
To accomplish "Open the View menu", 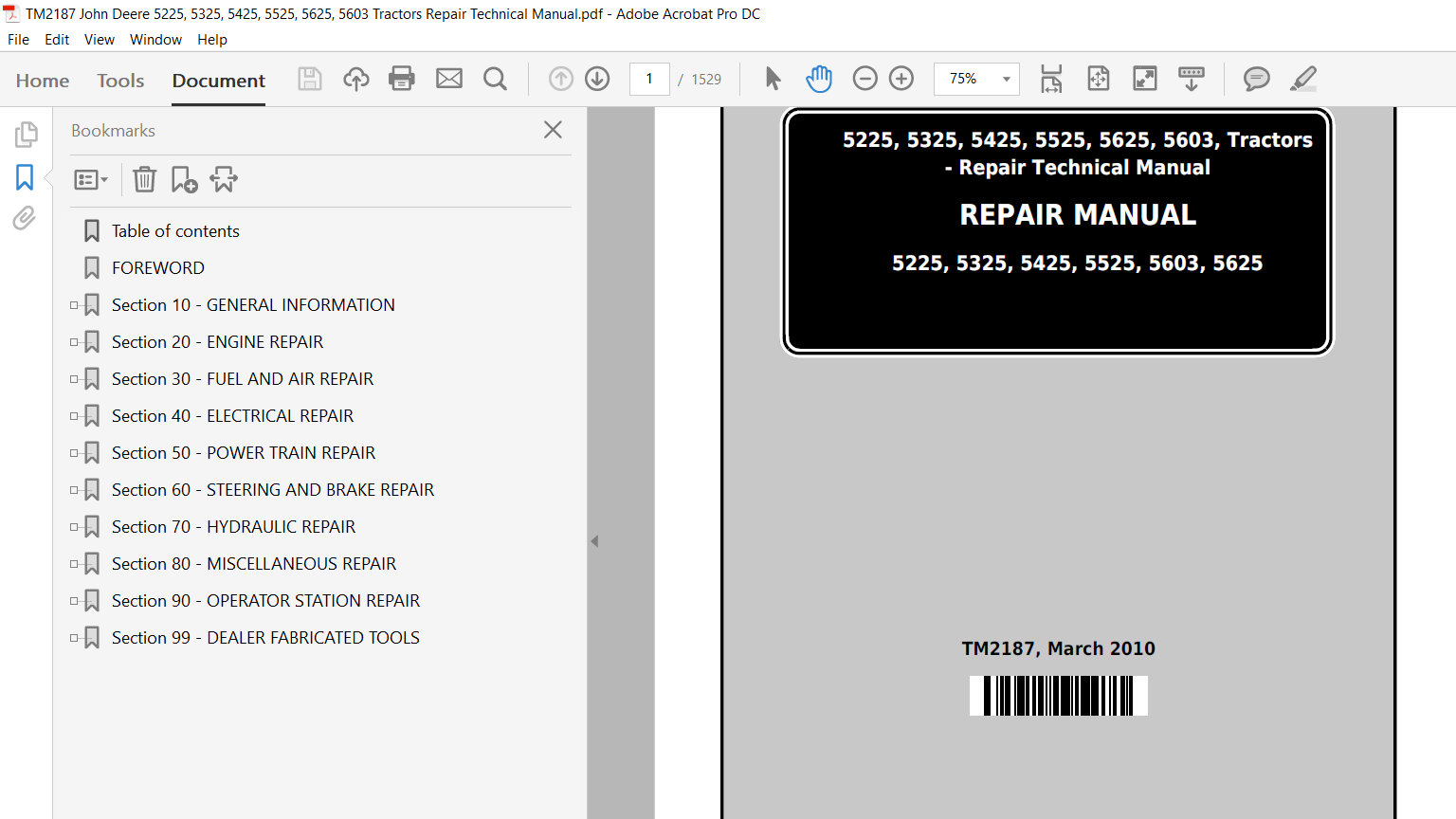I will coord(100,40).
